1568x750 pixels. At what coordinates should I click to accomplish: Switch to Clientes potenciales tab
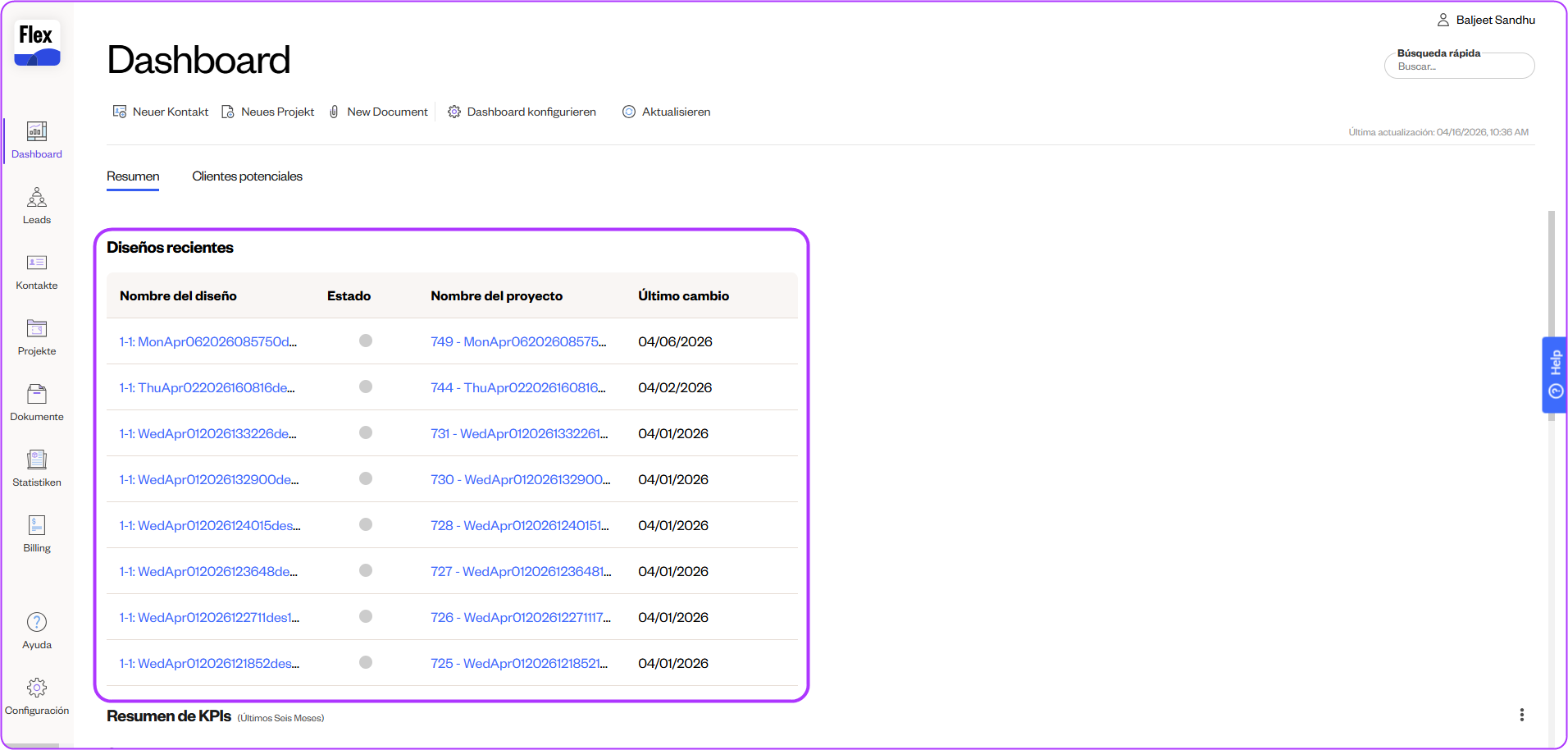[247, 176]
